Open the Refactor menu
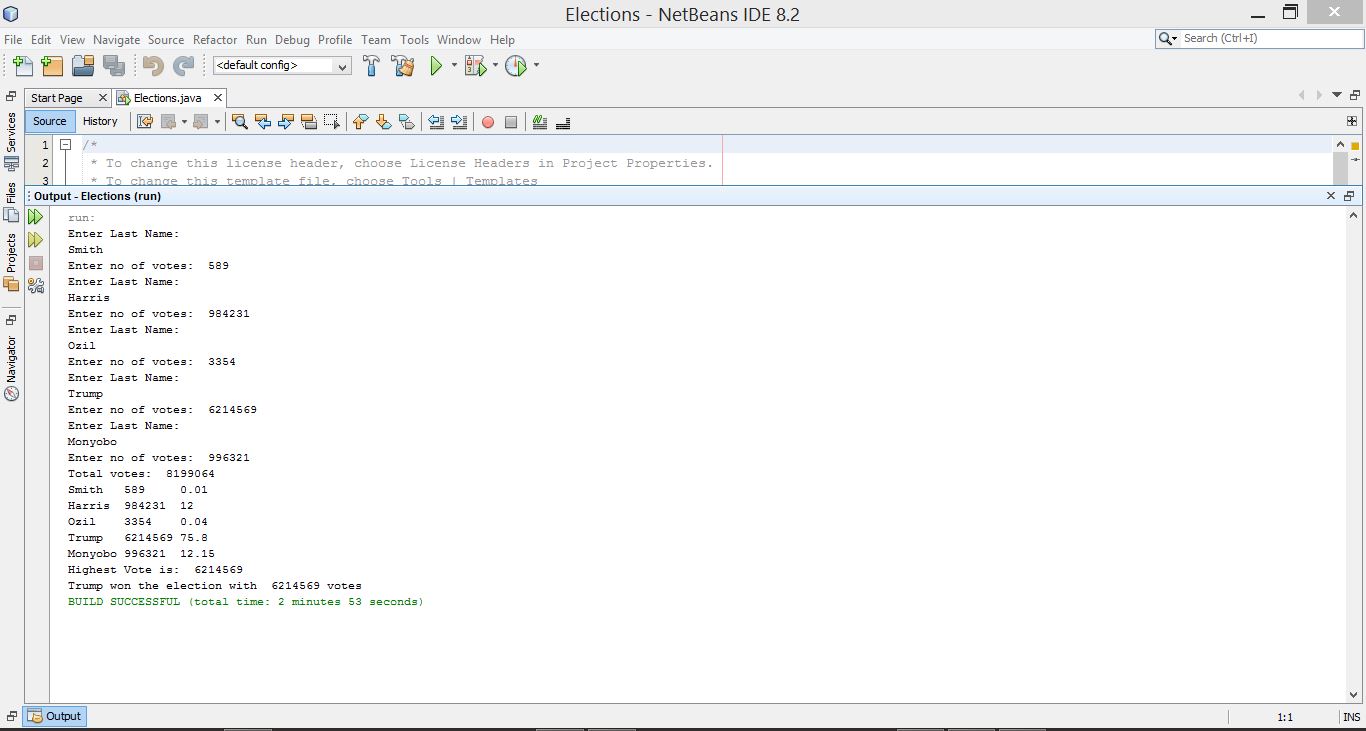1366x731 pixels. click(x=215, y=40)
